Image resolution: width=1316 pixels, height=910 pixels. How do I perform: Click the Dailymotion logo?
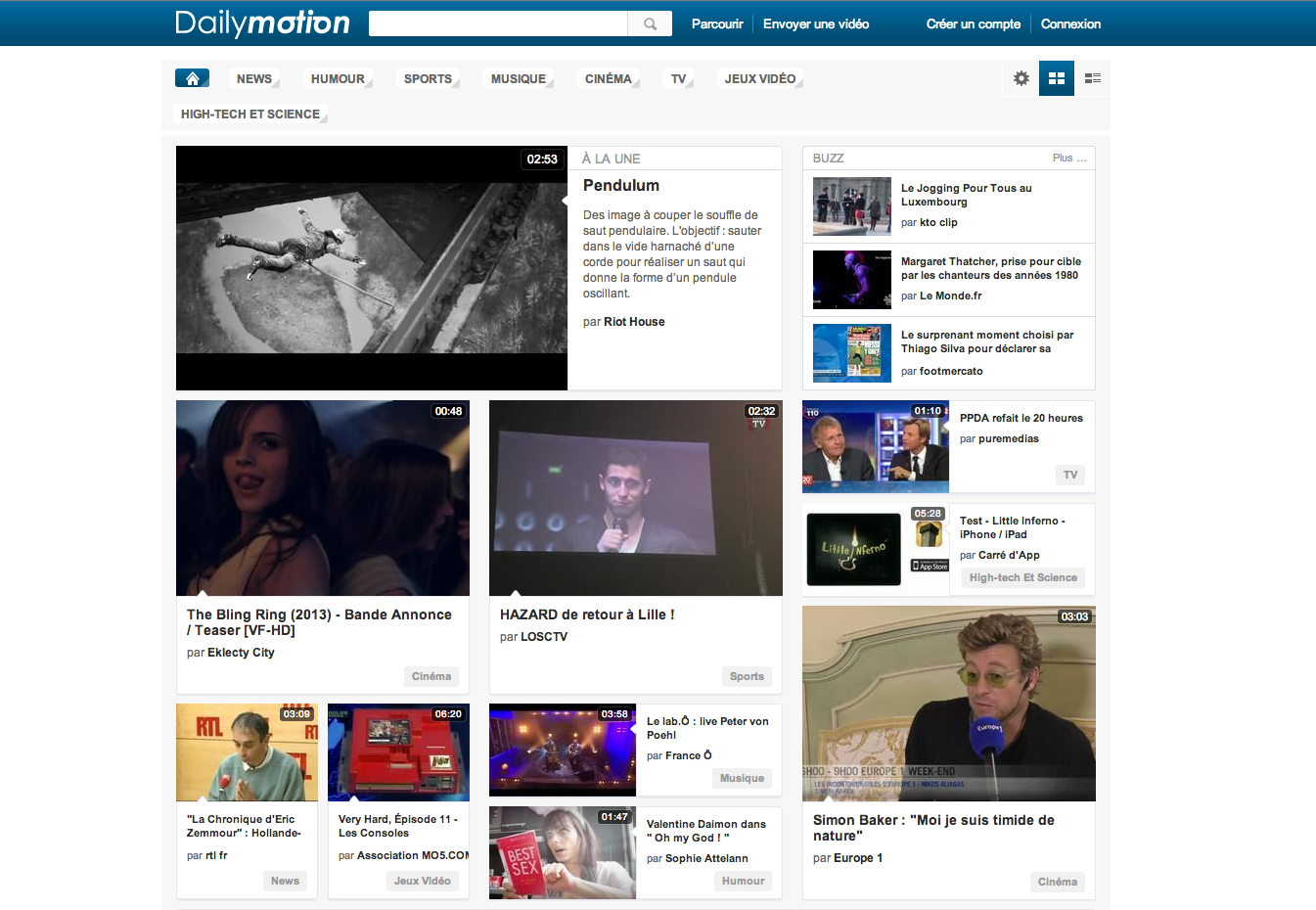(262, 23)
